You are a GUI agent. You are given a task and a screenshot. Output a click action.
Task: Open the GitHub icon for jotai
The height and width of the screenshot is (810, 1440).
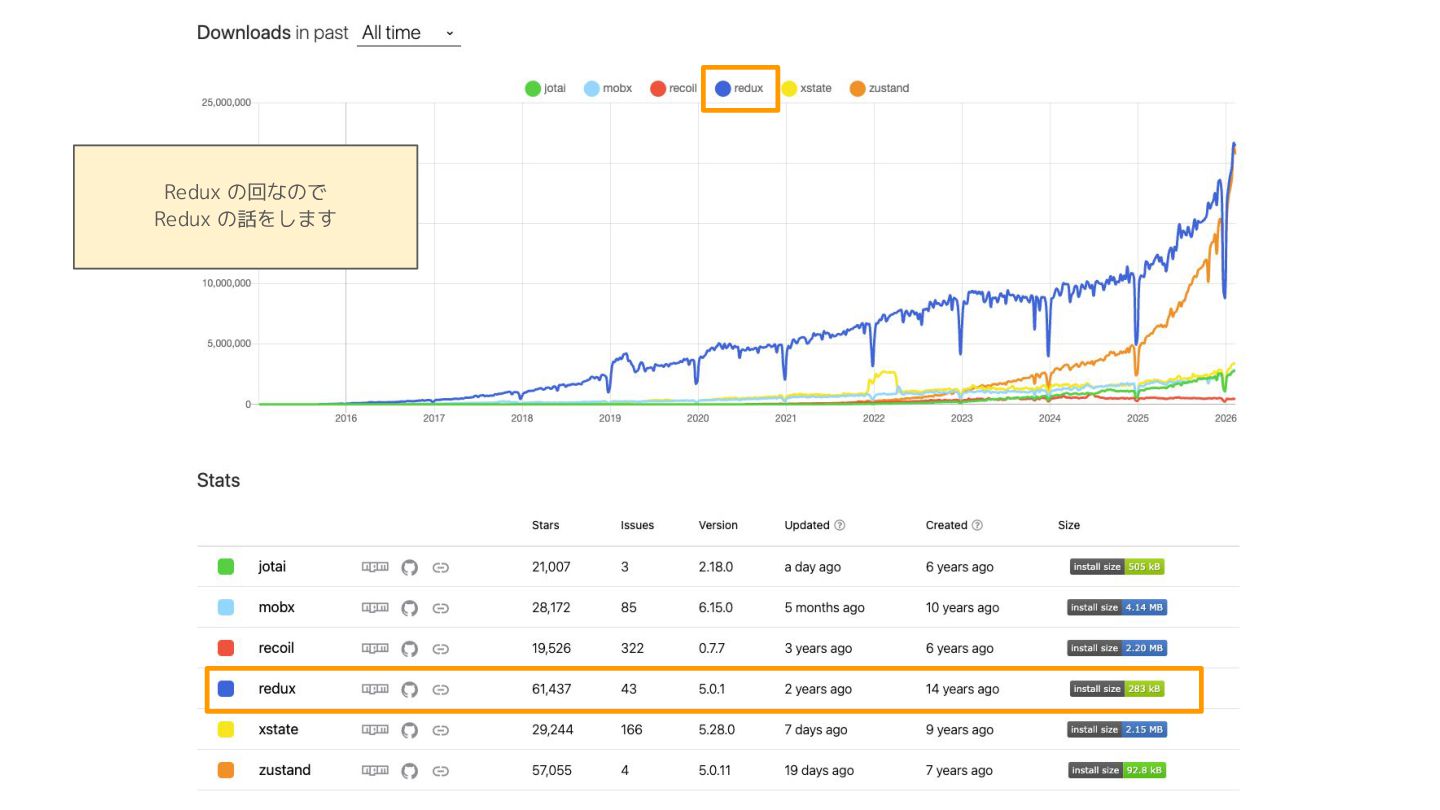409,567
